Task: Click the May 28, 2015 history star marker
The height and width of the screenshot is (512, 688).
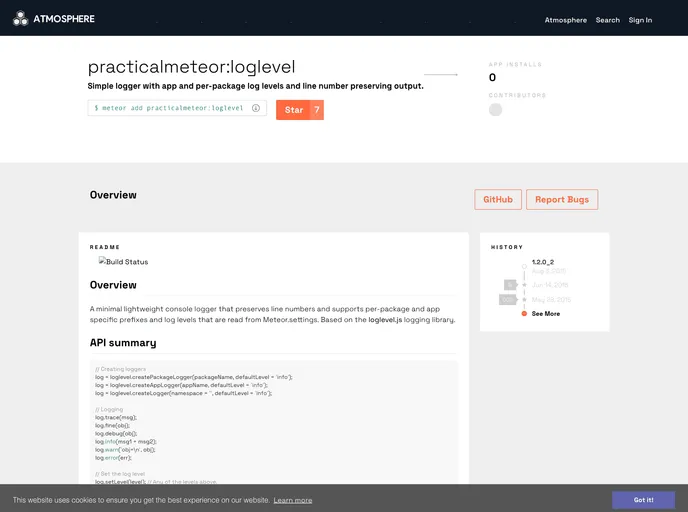Action: 524,300
